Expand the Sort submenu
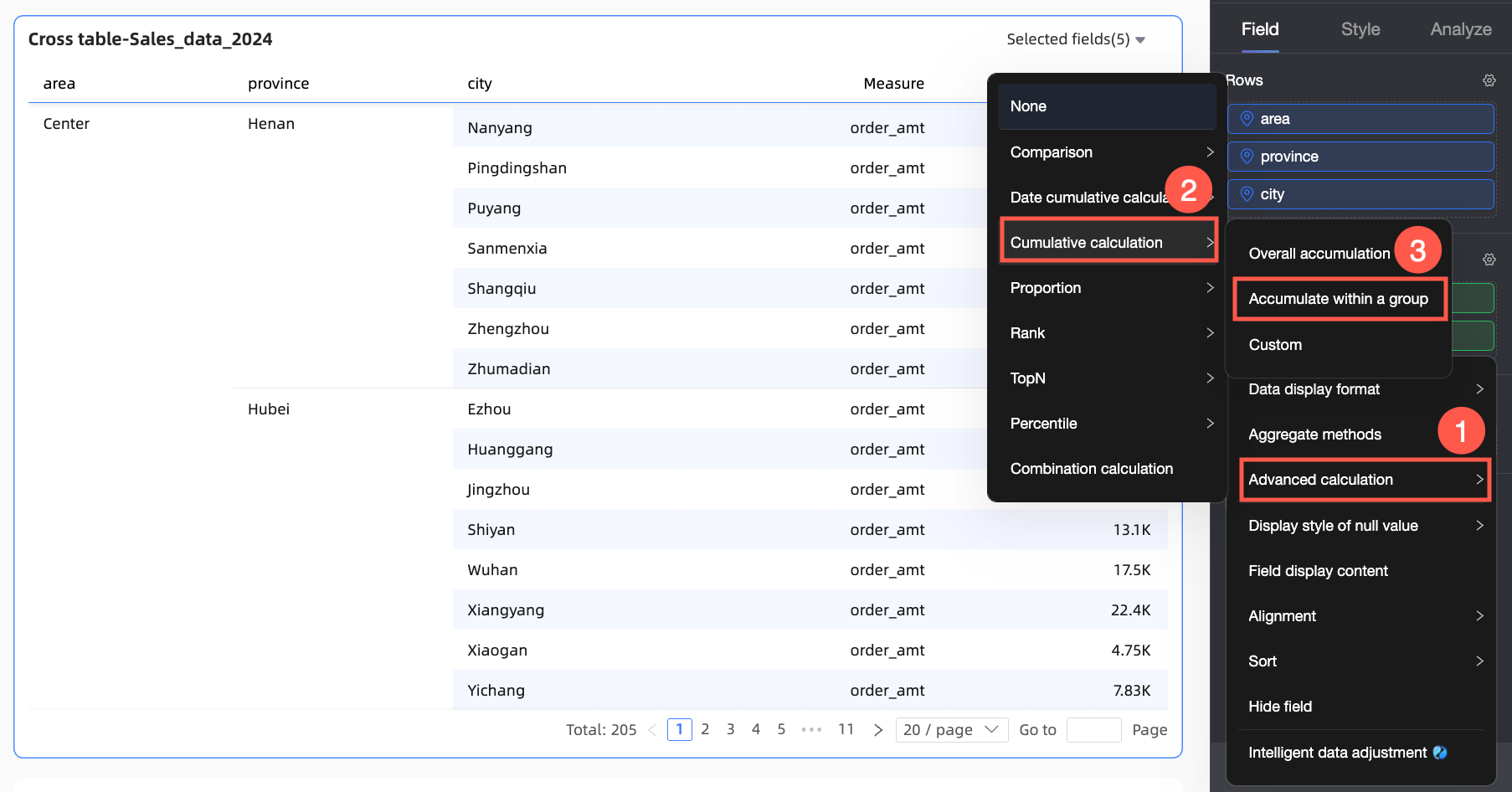 click(x=1479, y=661)
